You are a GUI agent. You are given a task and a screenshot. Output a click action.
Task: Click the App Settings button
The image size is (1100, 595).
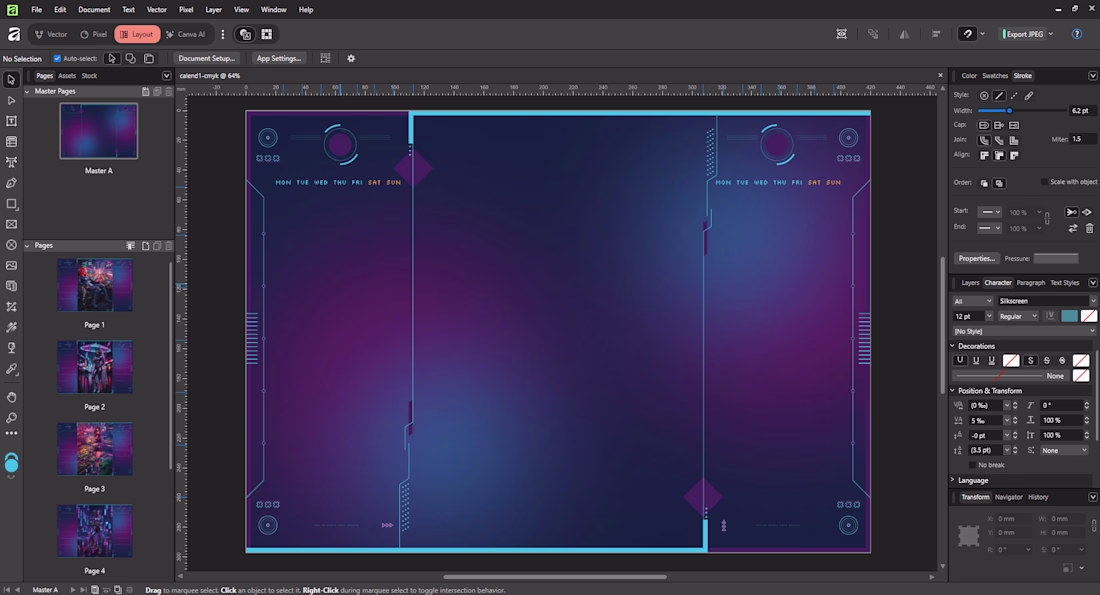(x=279, y=58)
